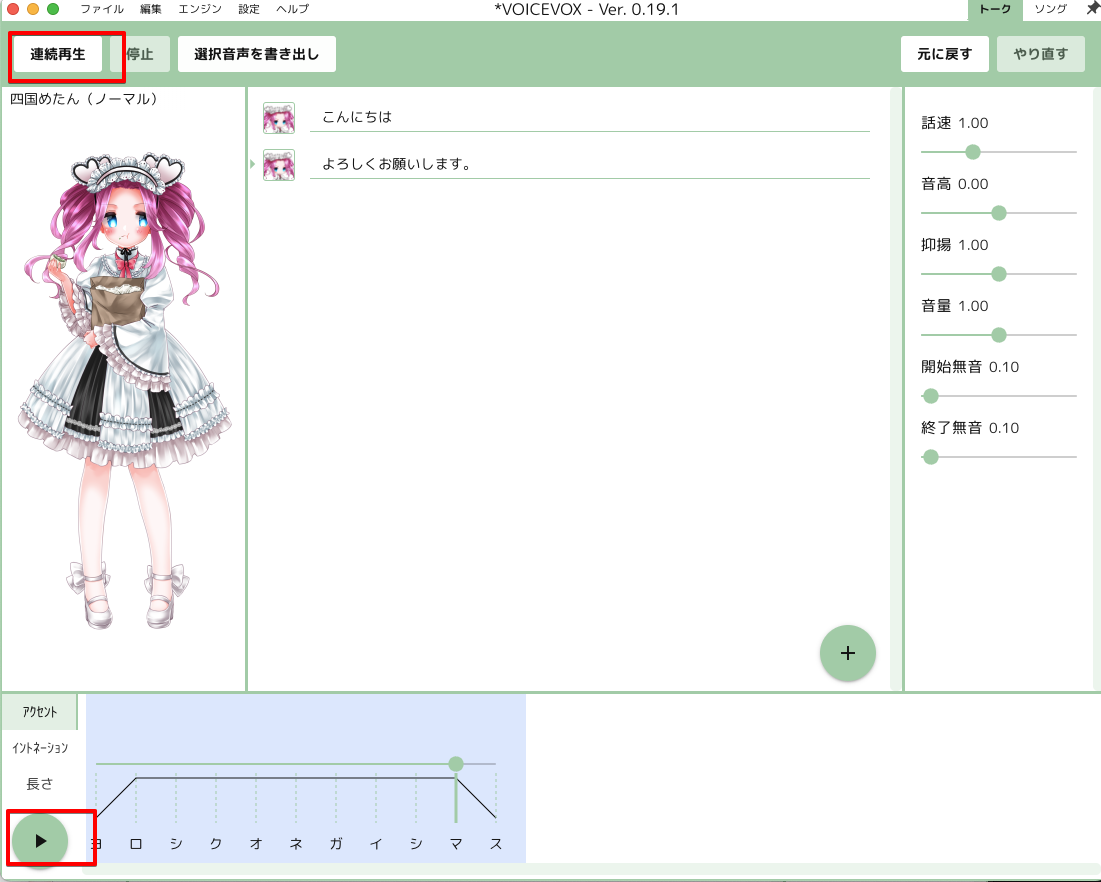The height and width of the screenshot is (882, 1101).
Task: Click the pin window icon
Action: [x=1093, y=8]
